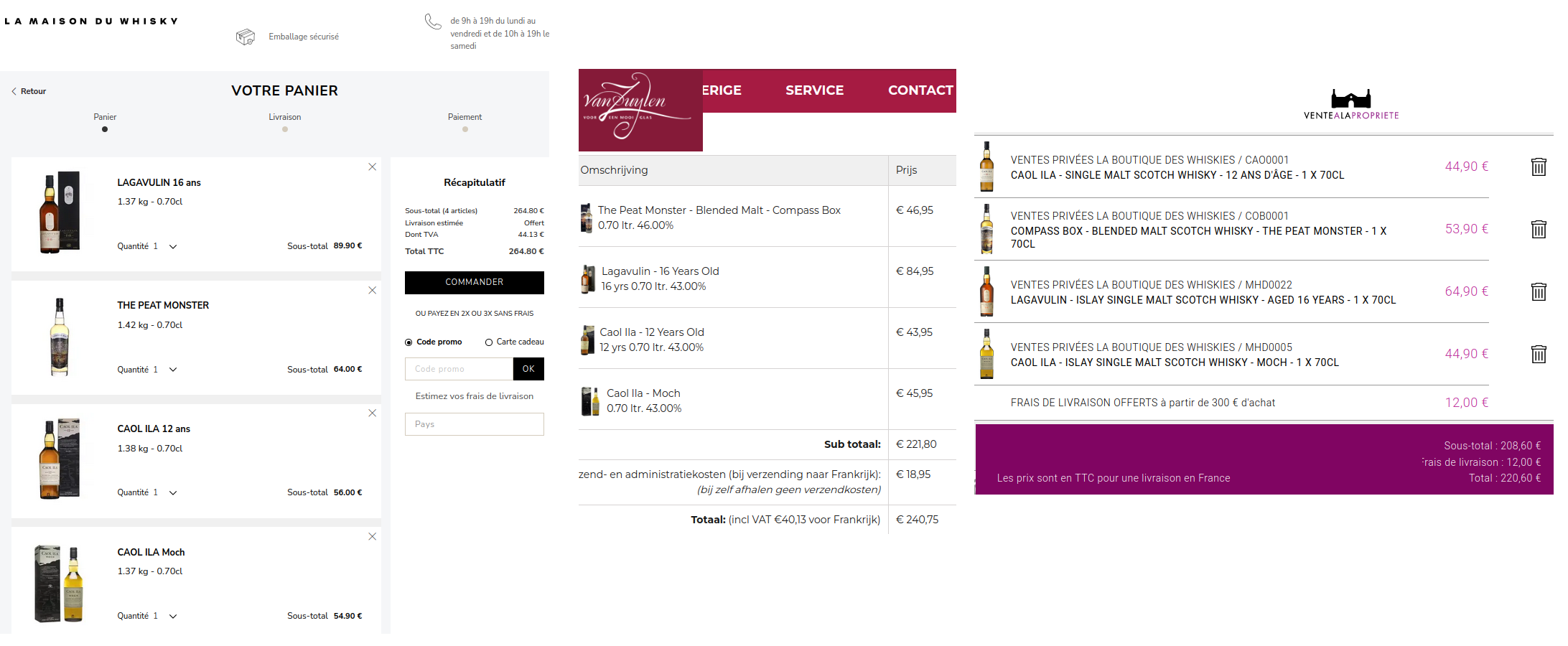
Task: Open the Van Zuylen logo
Action: pyautogui.click(x=640, y=110)
